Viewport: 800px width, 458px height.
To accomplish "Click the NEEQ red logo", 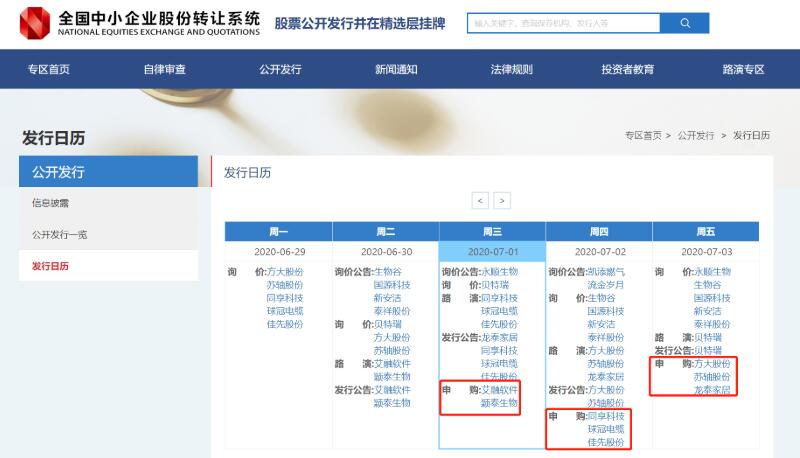I will point(35,22).
